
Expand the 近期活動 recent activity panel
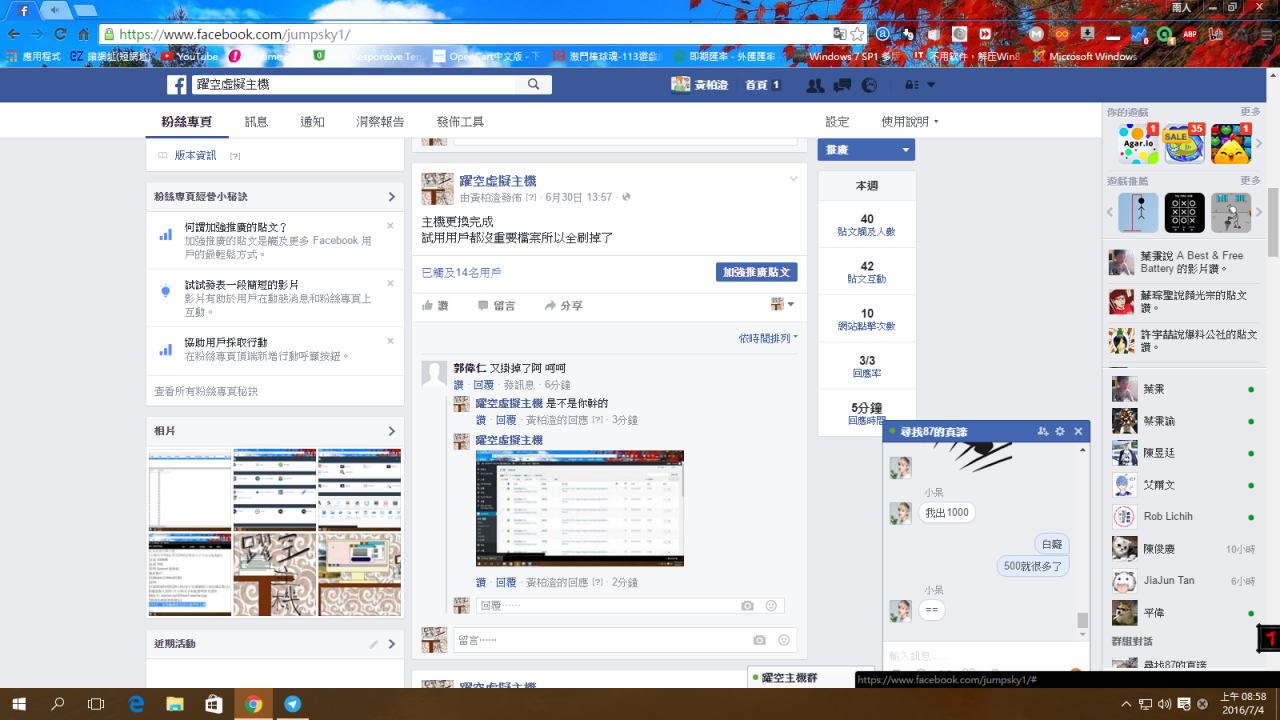[391, 644]
